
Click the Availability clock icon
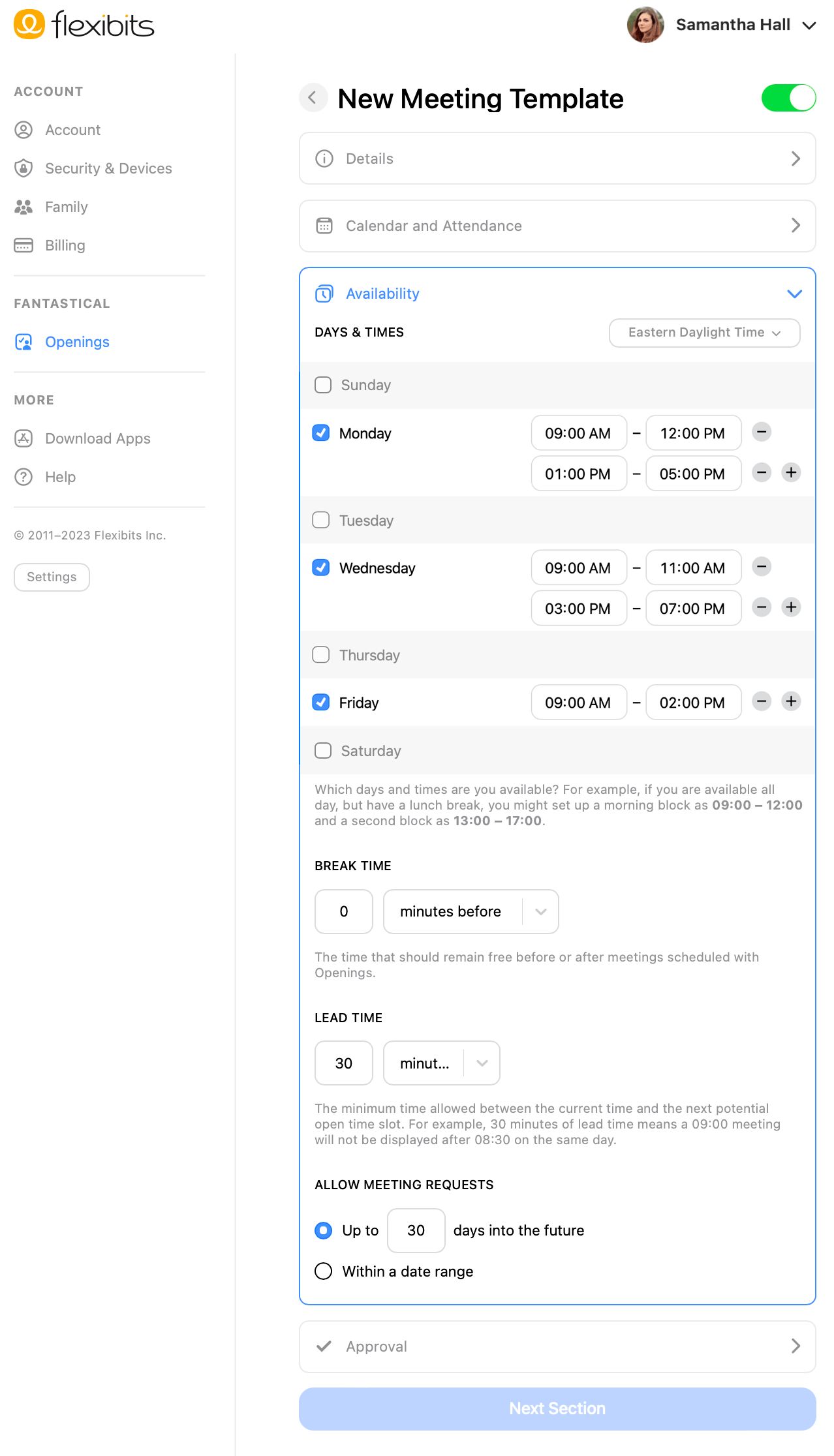pos(324,294)
